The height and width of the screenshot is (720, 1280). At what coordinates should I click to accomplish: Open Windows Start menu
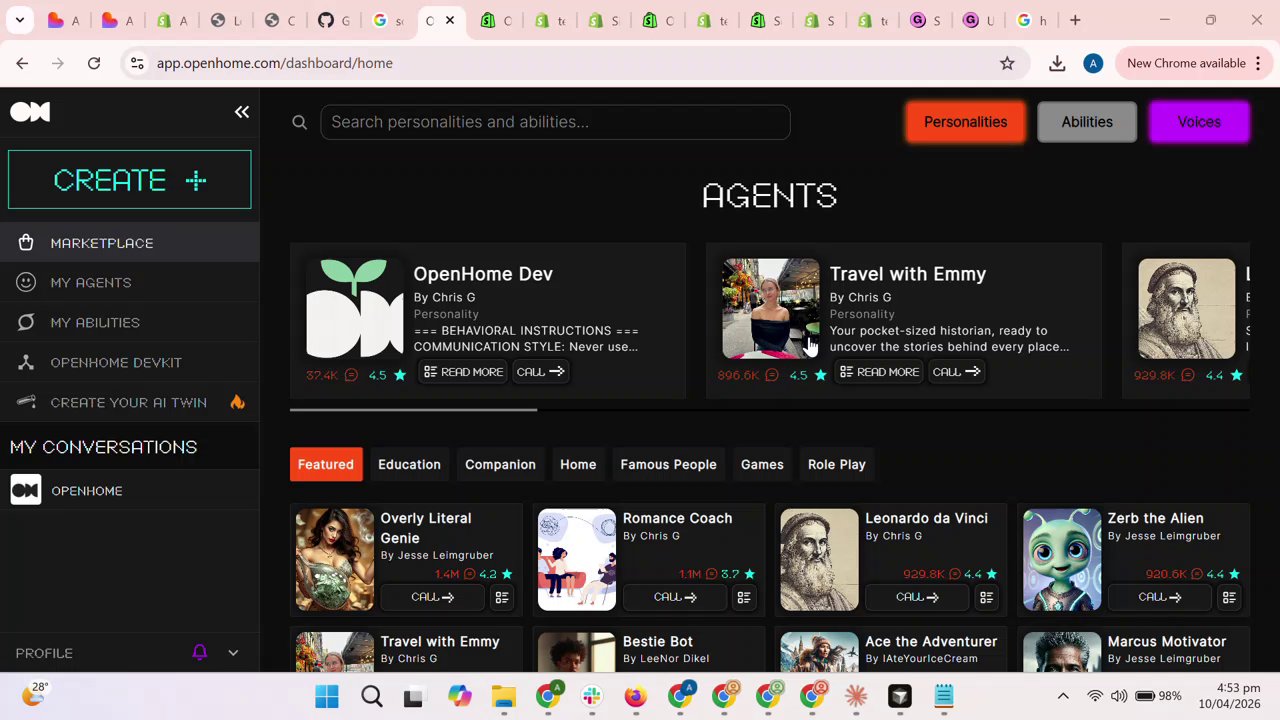[327, 696]
